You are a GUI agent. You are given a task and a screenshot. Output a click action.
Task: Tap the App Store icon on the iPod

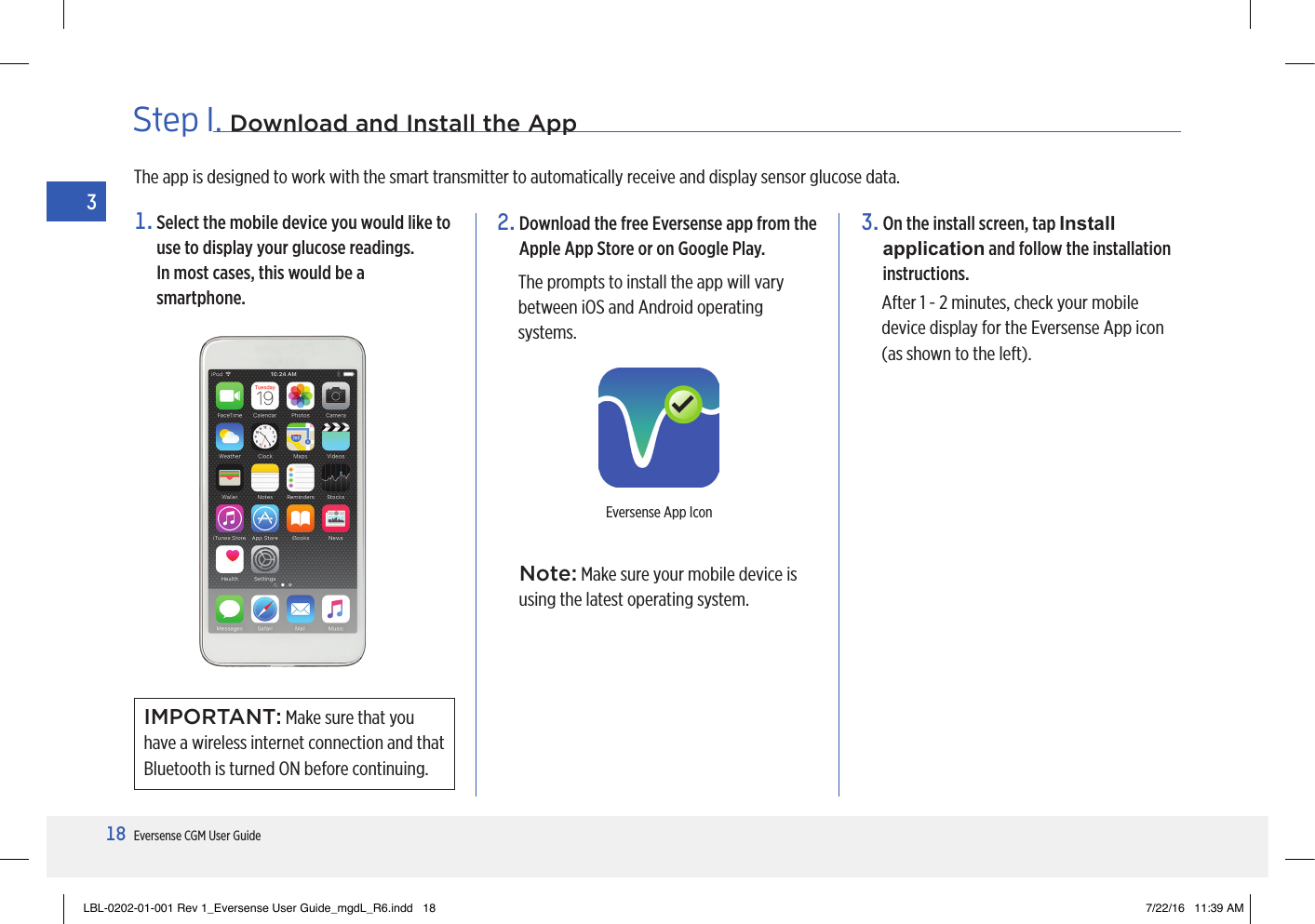pos(265,518)
